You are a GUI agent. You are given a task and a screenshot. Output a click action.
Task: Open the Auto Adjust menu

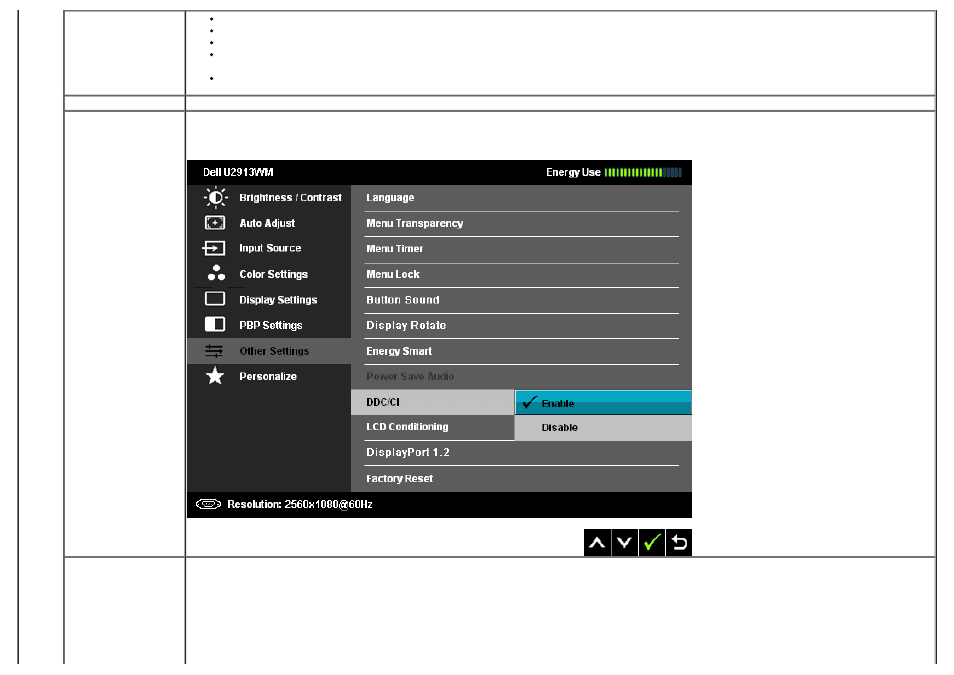coord(270,223)
